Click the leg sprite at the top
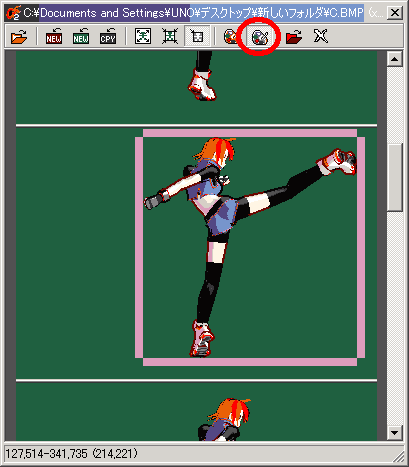Viewport: 409px width, 467px height. coord(202,76)
